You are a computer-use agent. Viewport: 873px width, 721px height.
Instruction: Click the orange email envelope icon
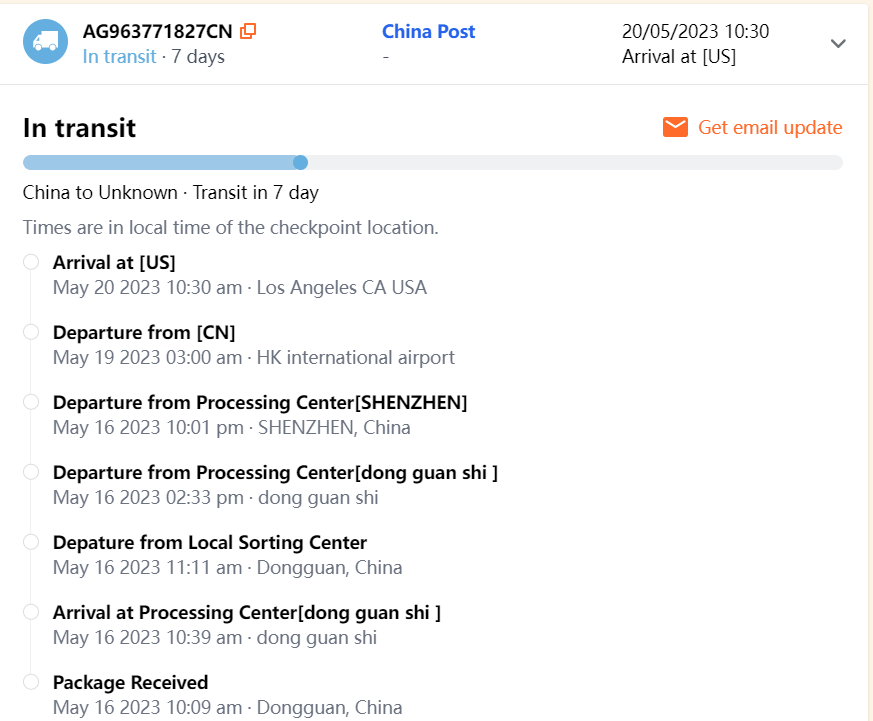coord(675,128)
